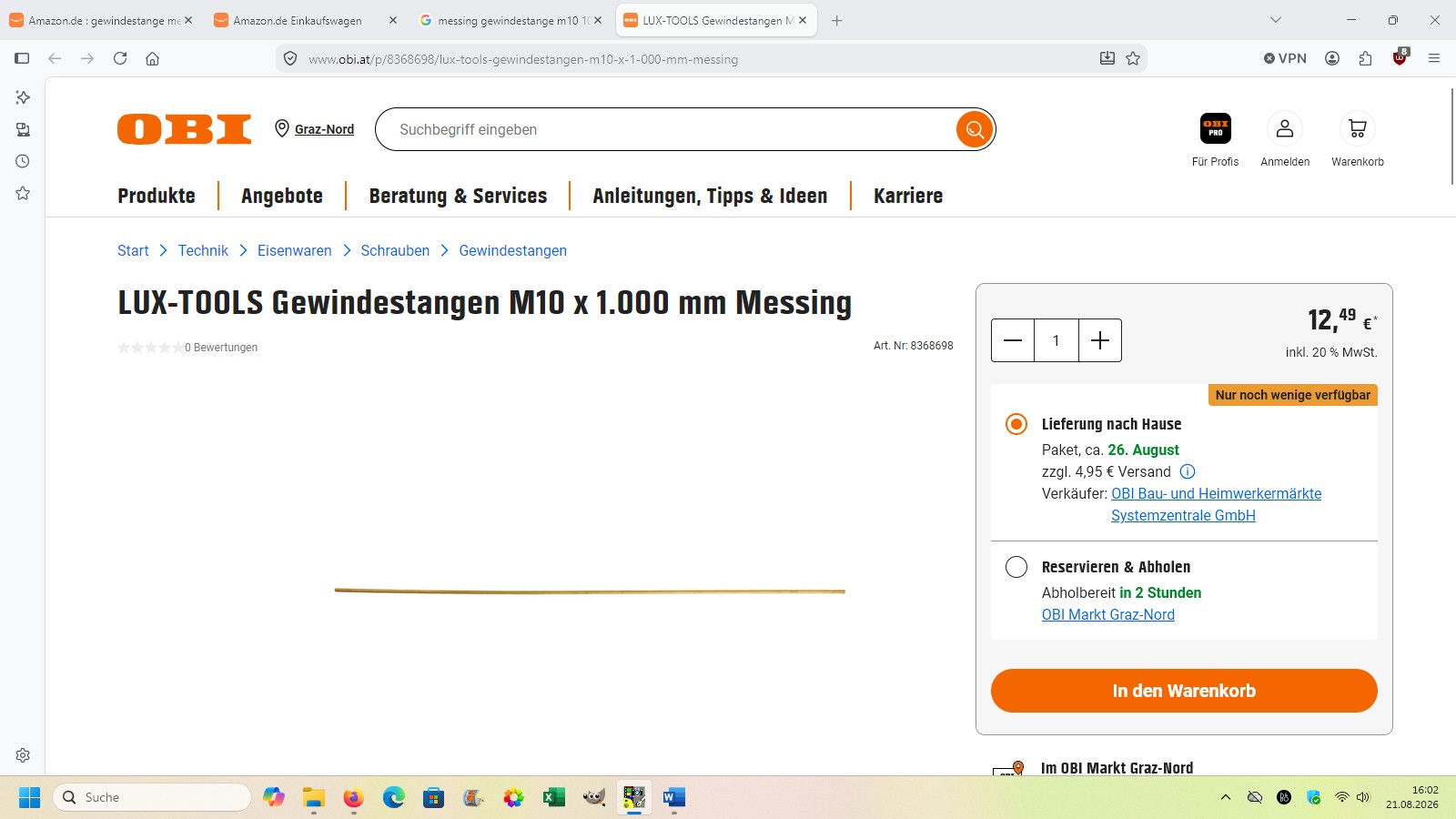Viewport: 1456px width, 819px height.
Task: Open the 'Beratung & Services' menu
Action: point(458,196)
